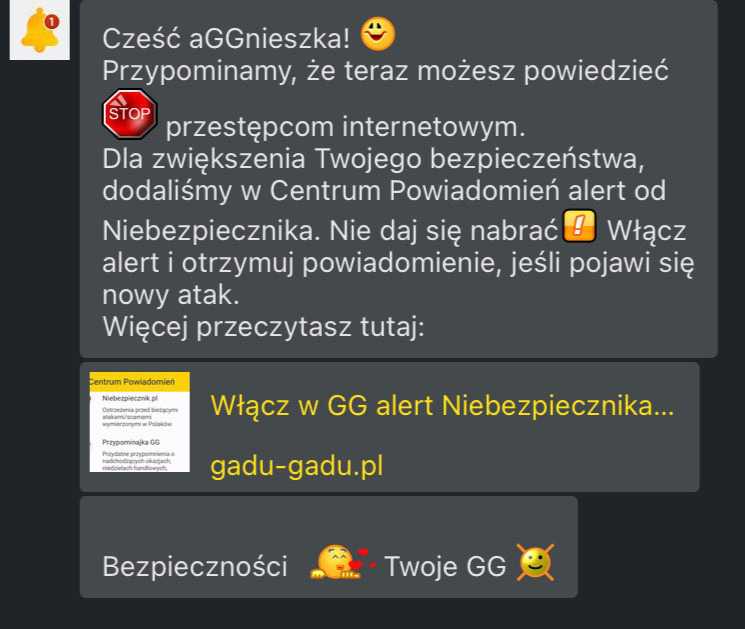The image size is (745, 629).
Task: Open the gadu-gadu.pl domain link
Action: [x=296, y=466]
